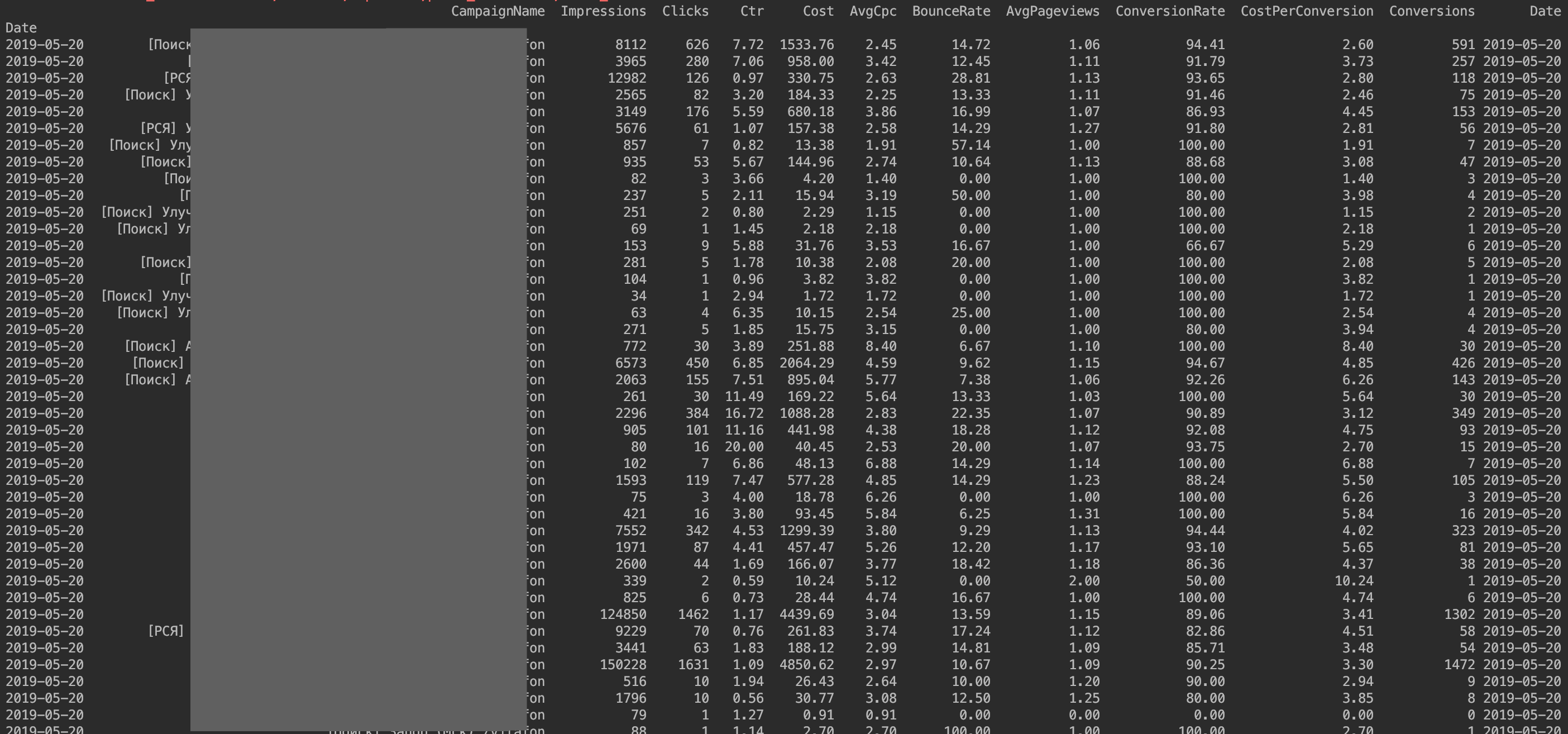Select the BounceRate value 22.35

pos(971,413)
